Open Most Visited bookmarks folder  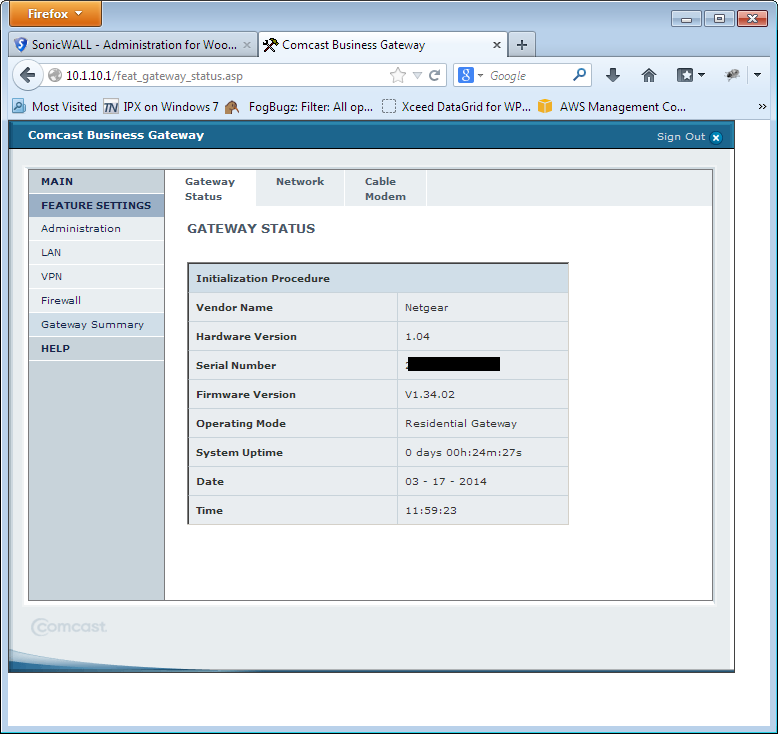tap(55, 107)
